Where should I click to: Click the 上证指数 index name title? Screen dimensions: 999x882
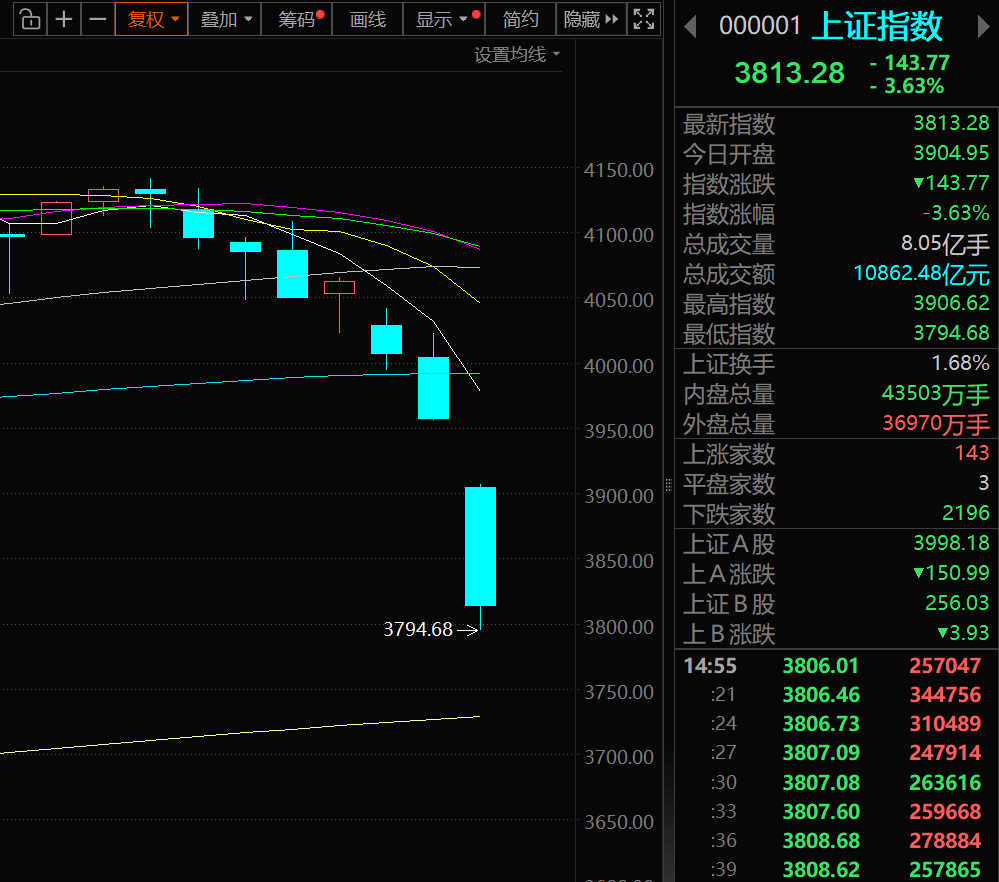(876, 27)
